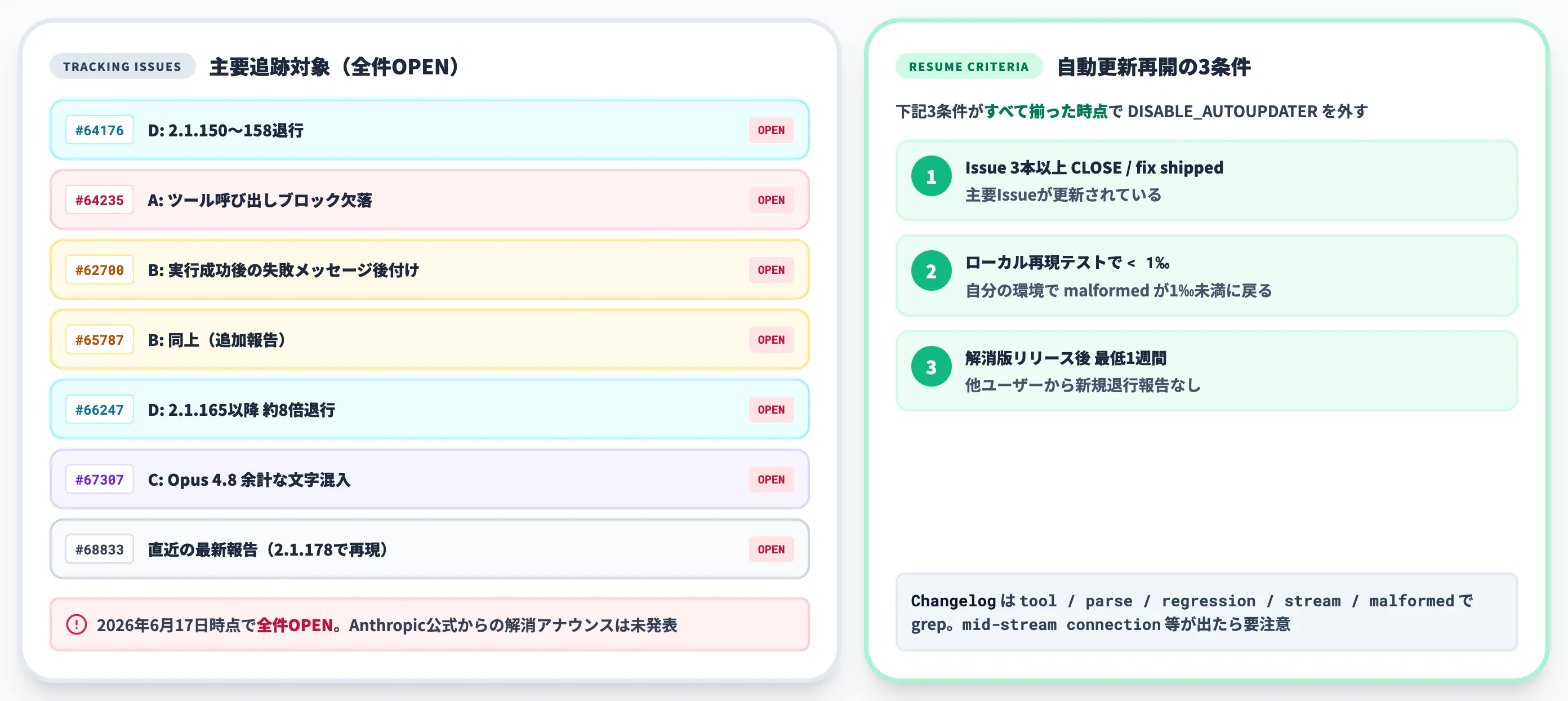Click the RESUME CRITERIA badge
Image resolution: width=1568 pixels, height=701 pixels.
(x=968, y=66)
